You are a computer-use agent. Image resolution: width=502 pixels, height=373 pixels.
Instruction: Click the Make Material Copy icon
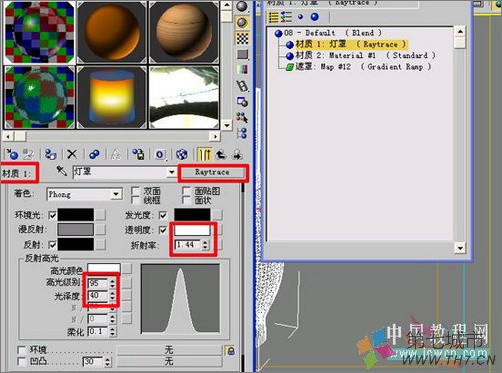[x=94, y=154]
